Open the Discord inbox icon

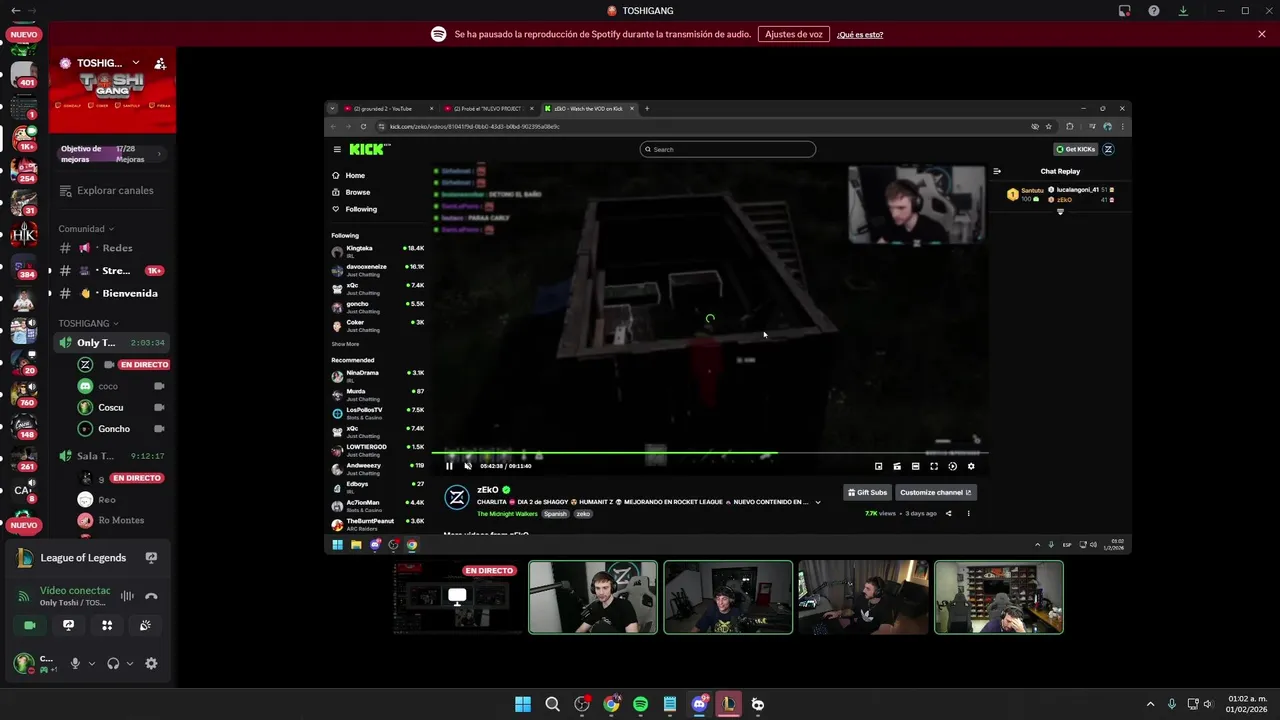click(x=1124, y=11)
